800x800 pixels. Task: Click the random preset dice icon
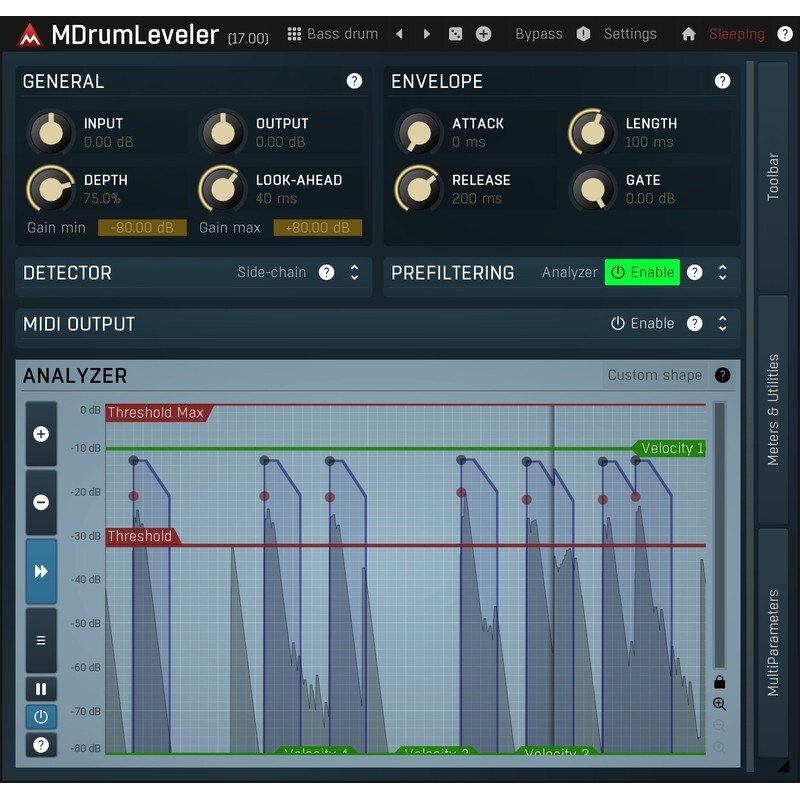(x=455, y=34)
